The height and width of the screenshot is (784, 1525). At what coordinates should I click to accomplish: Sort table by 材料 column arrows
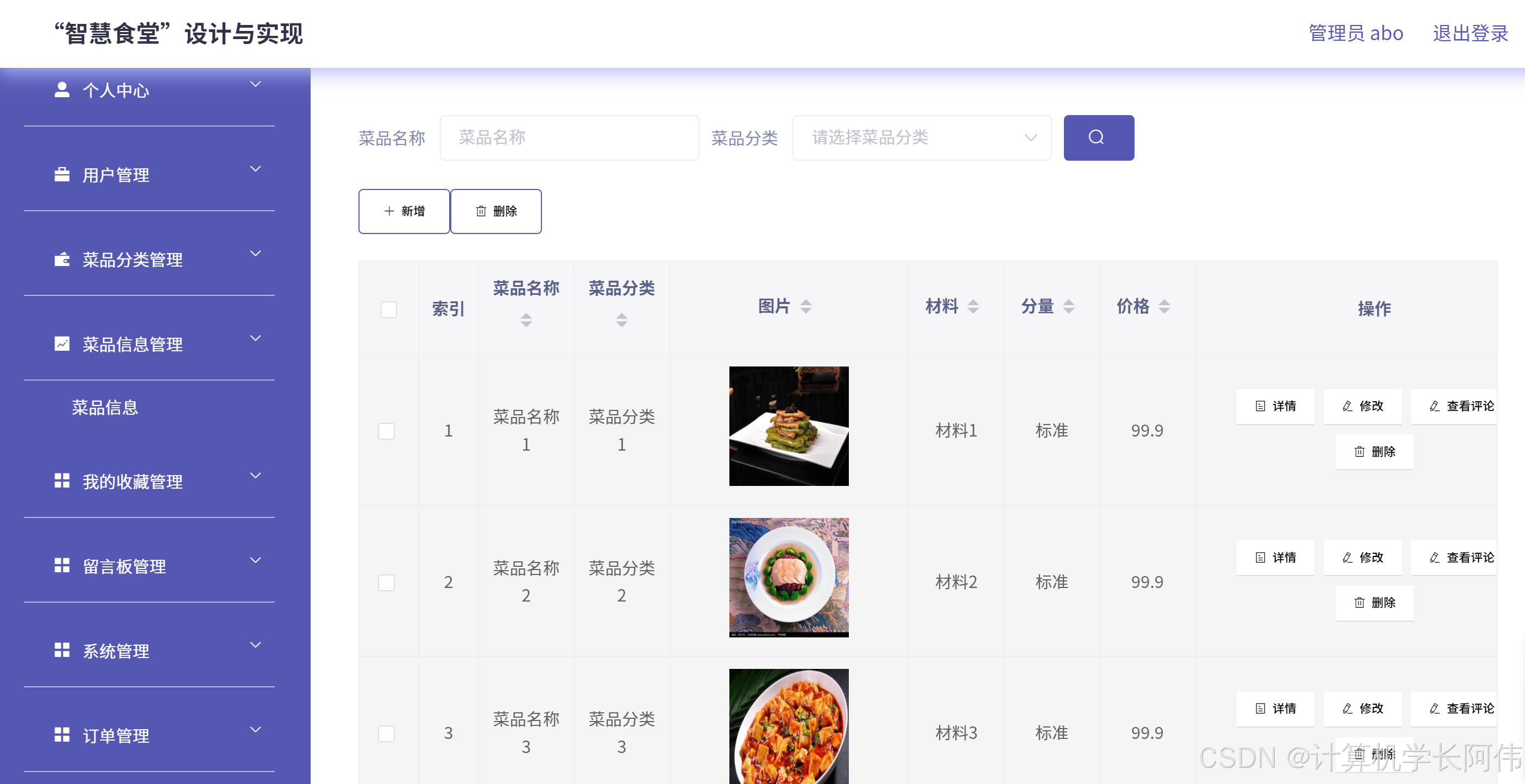(x=973, y=307)
